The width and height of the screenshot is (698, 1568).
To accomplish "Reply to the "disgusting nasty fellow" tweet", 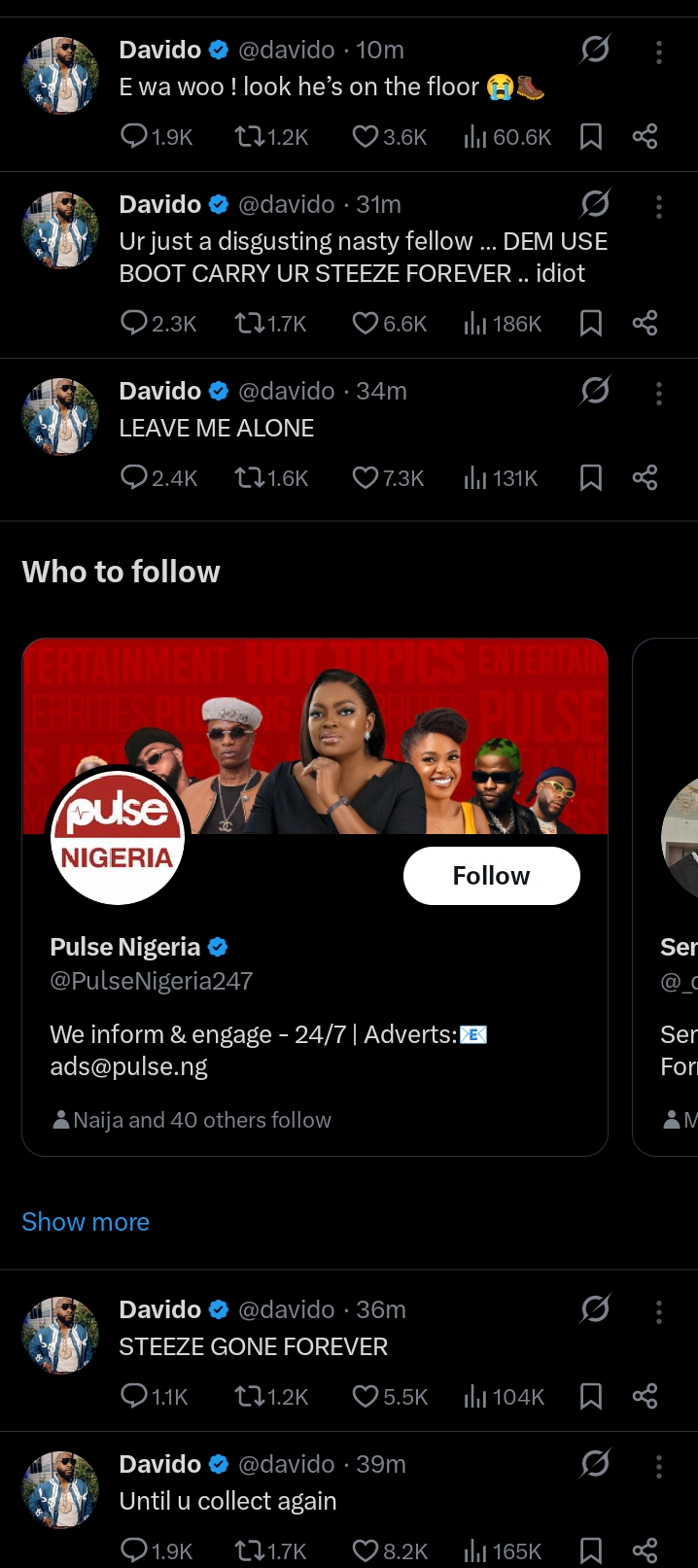I will 134,323.
